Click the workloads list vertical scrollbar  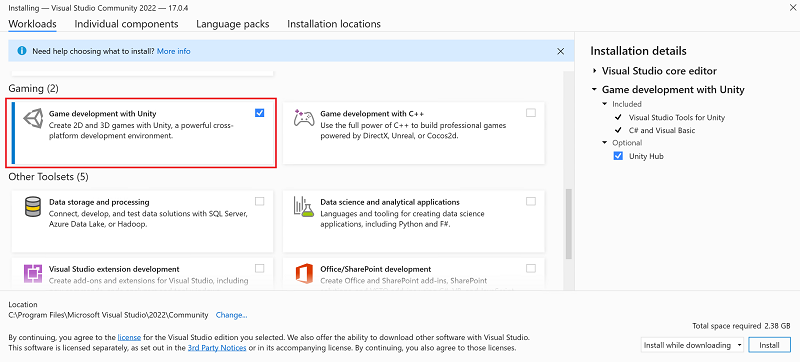(x=568, y=224)
